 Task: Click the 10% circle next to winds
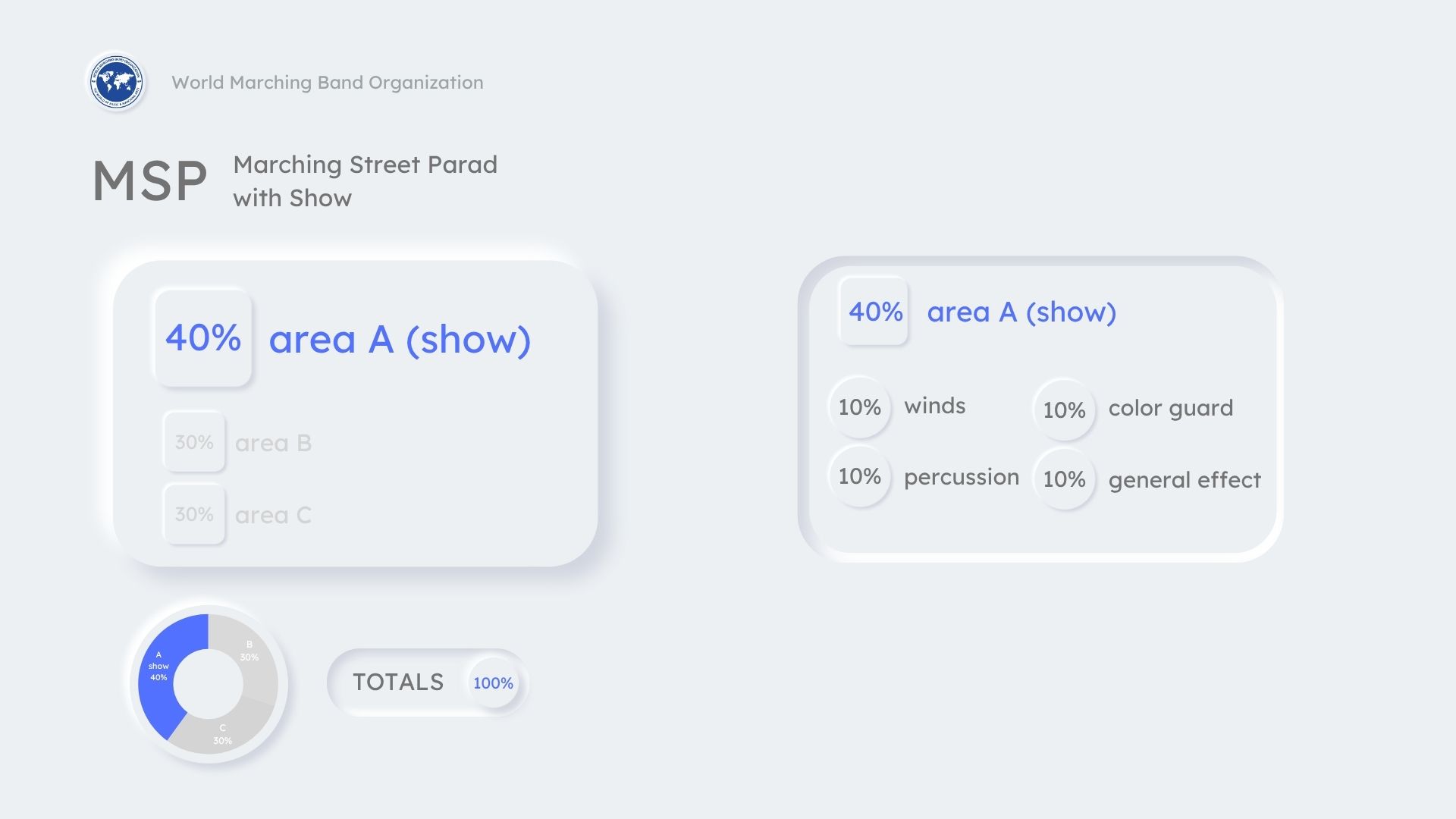point(859,407)
